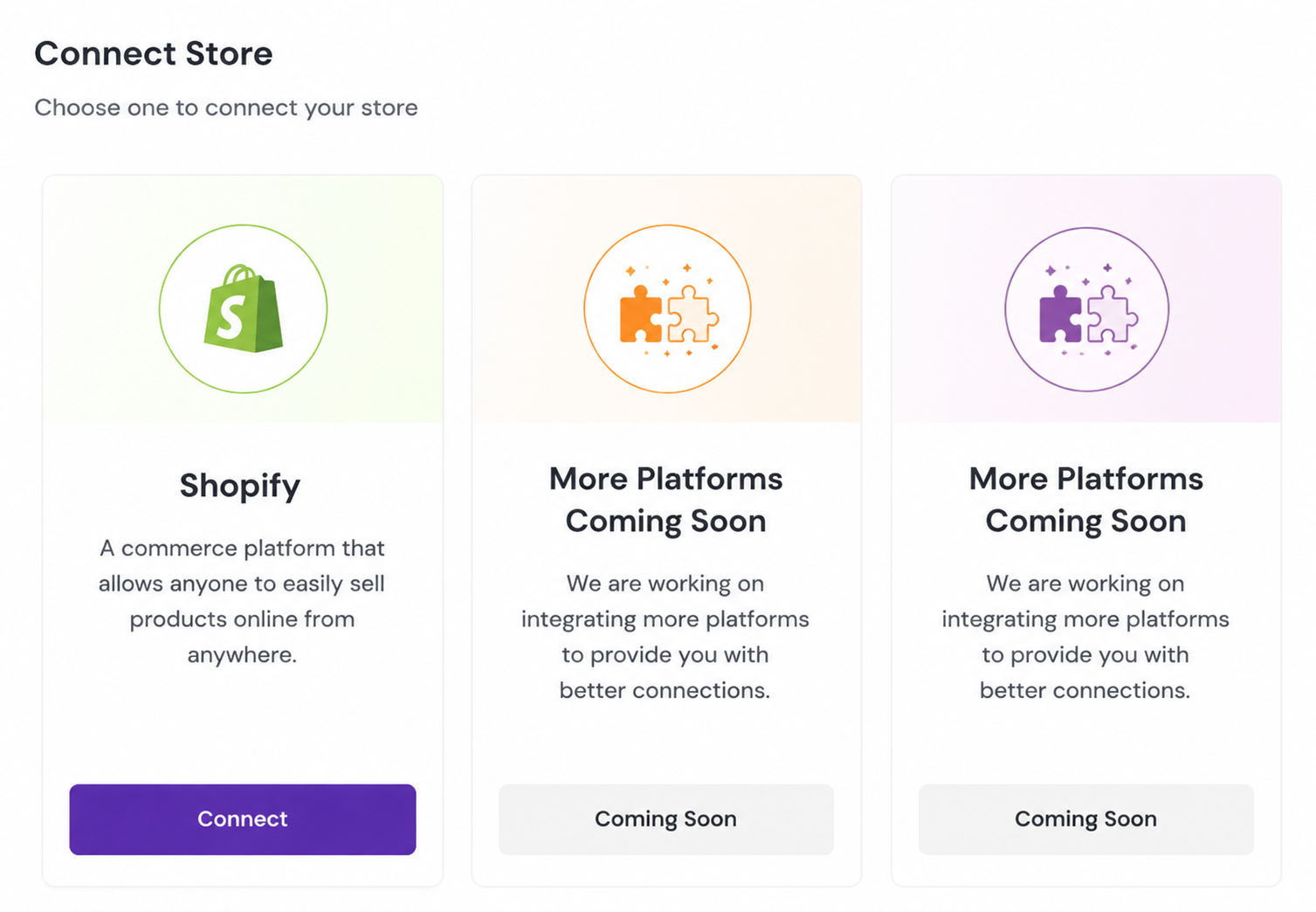The image size is (1316, 912).
Task: Click the white S on Shopify bag
Action: (x=231, y=317)
